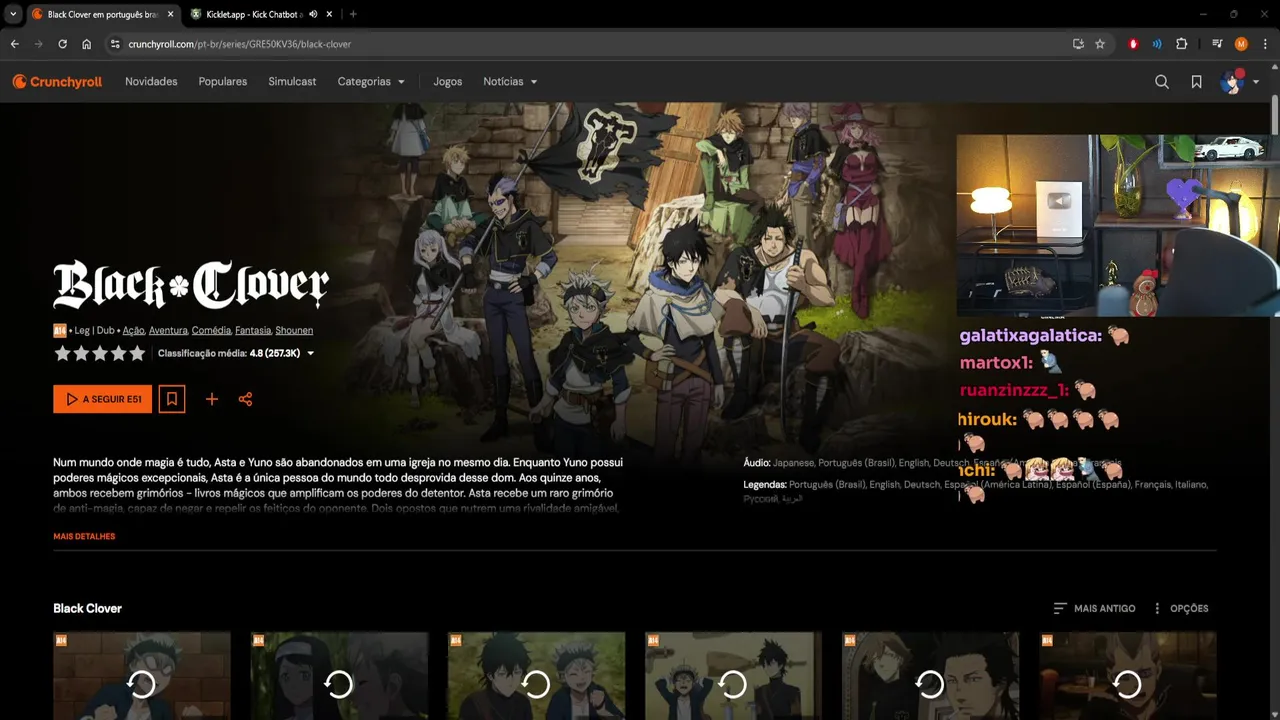
Task: Click the Black Clover title logo
Action: click(x=190, y=285)
